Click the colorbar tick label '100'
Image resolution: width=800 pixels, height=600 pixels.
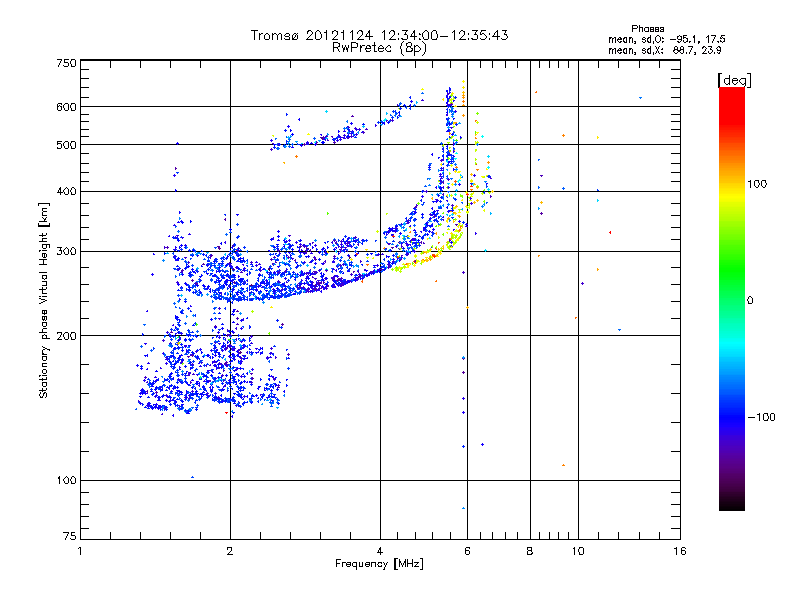coord(757,184)
